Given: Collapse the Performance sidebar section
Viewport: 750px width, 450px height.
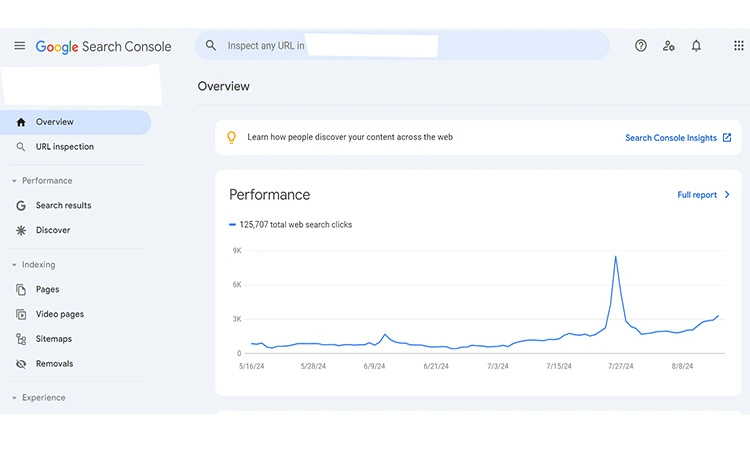Looking at the screenshot, I should click(42, 181).
